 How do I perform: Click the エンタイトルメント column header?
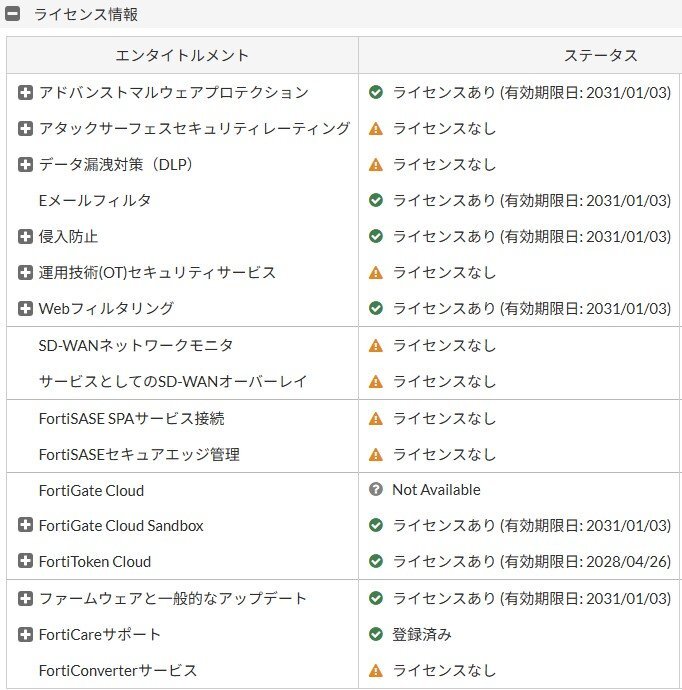[x=182, y=56]
